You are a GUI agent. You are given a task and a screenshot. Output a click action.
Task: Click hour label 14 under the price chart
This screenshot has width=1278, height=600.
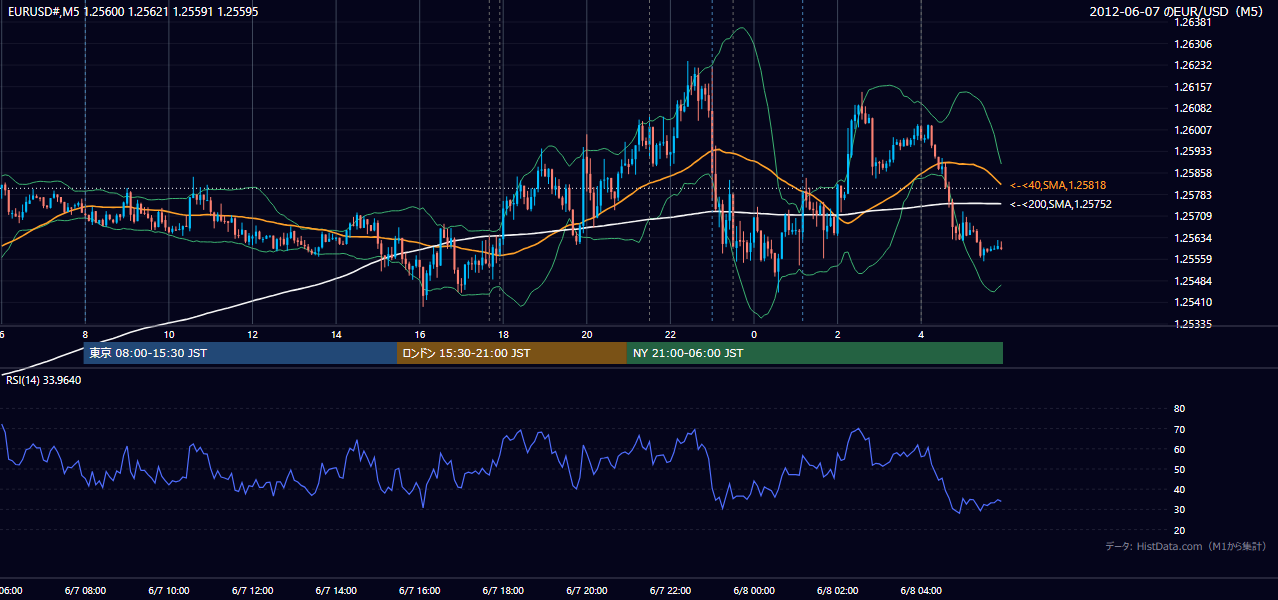click(x=336, y=334)
